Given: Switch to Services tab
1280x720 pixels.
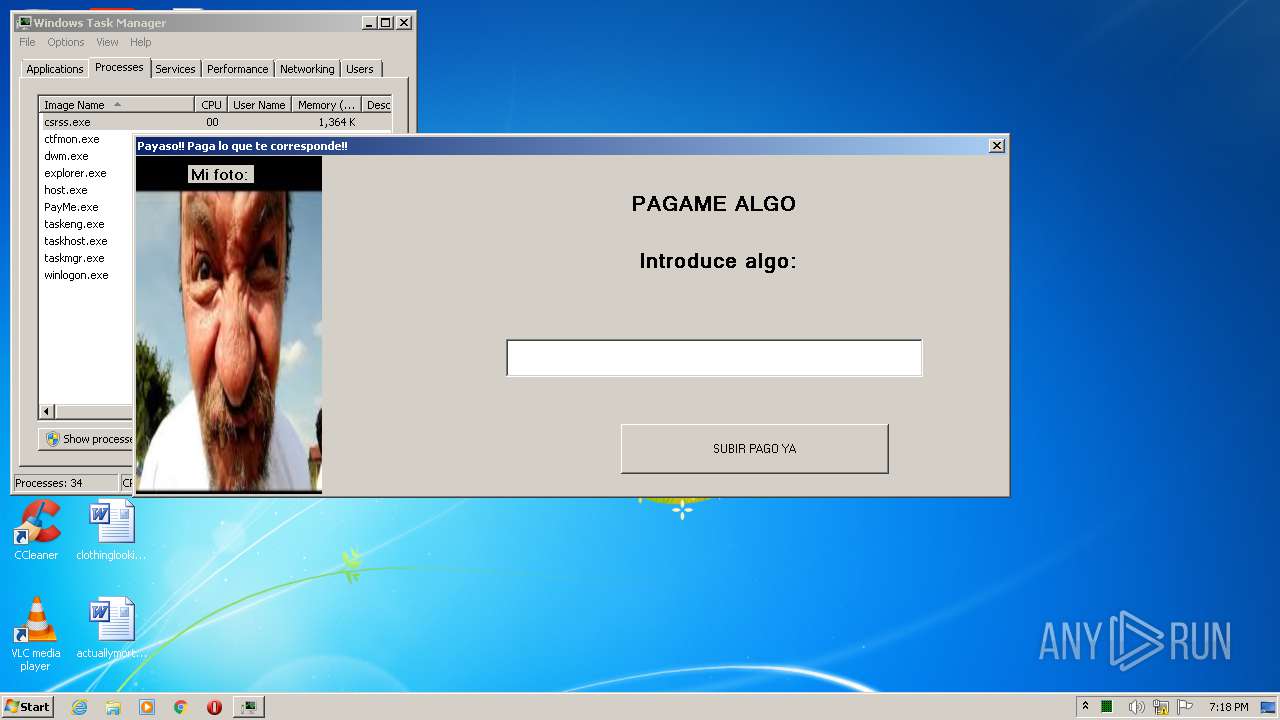Looking at the screenshot, I should coord(175,69).
